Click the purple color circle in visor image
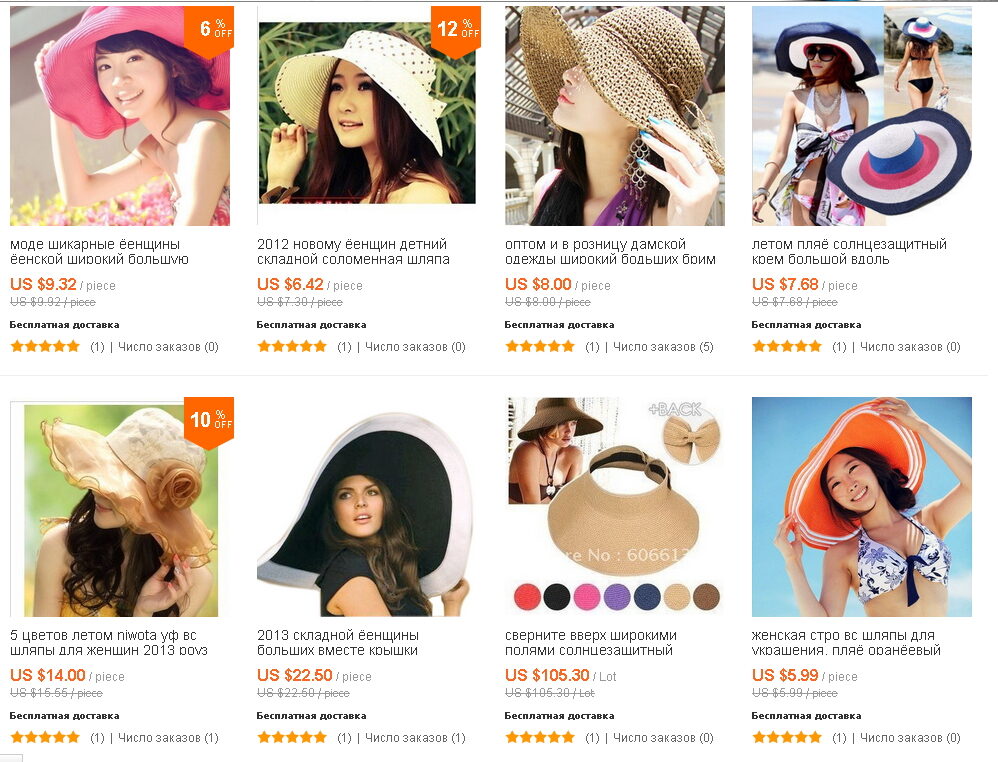Screen dimensions: 998x762 point(616,597)
